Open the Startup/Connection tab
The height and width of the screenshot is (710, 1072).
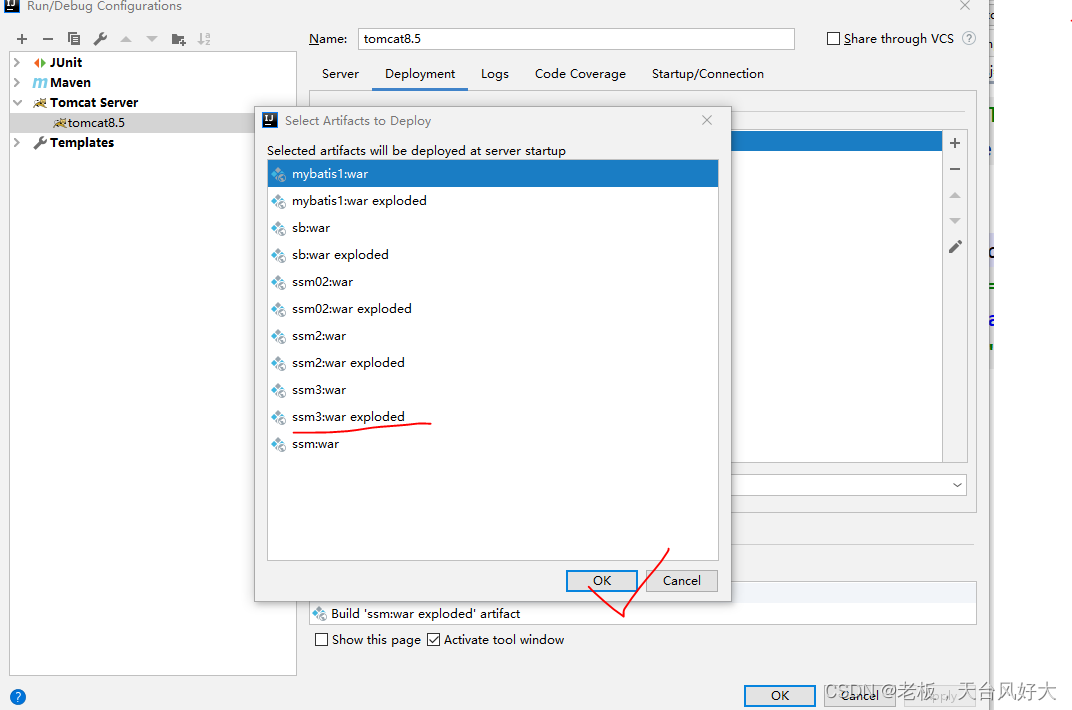click(x=708, y=74)
